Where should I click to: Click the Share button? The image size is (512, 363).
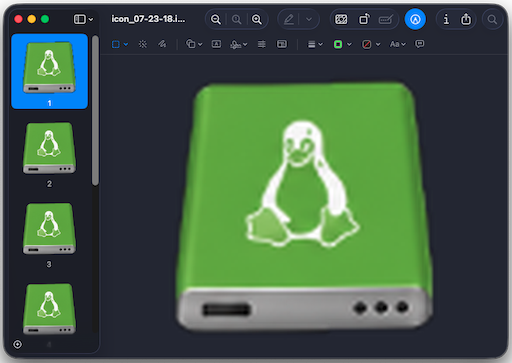(x=466, y=19)
